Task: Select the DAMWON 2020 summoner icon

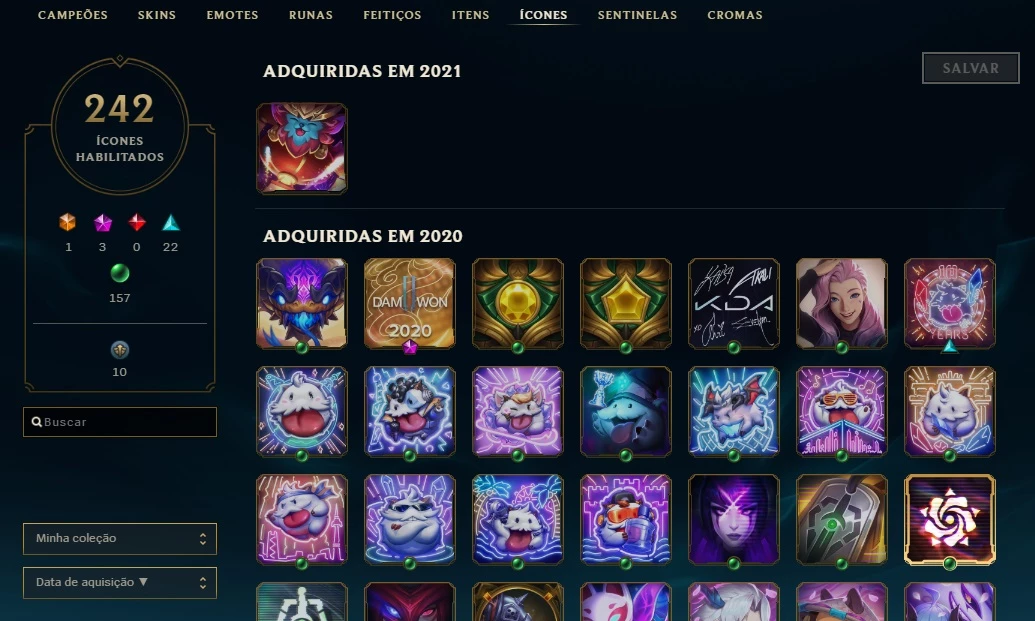Action: [409, 303]
